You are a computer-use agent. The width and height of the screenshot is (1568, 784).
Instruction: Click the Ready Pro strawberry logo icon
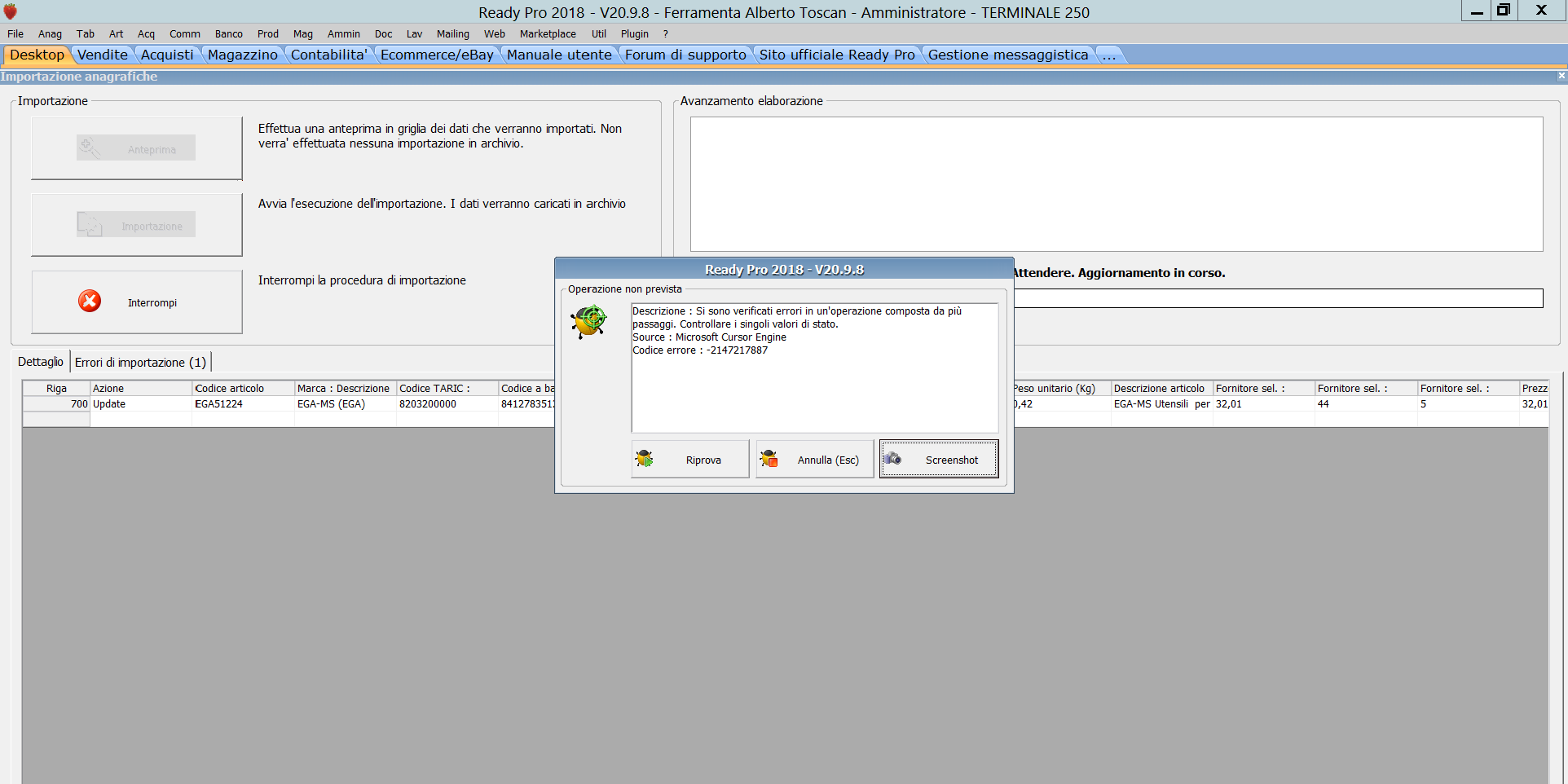11,11
